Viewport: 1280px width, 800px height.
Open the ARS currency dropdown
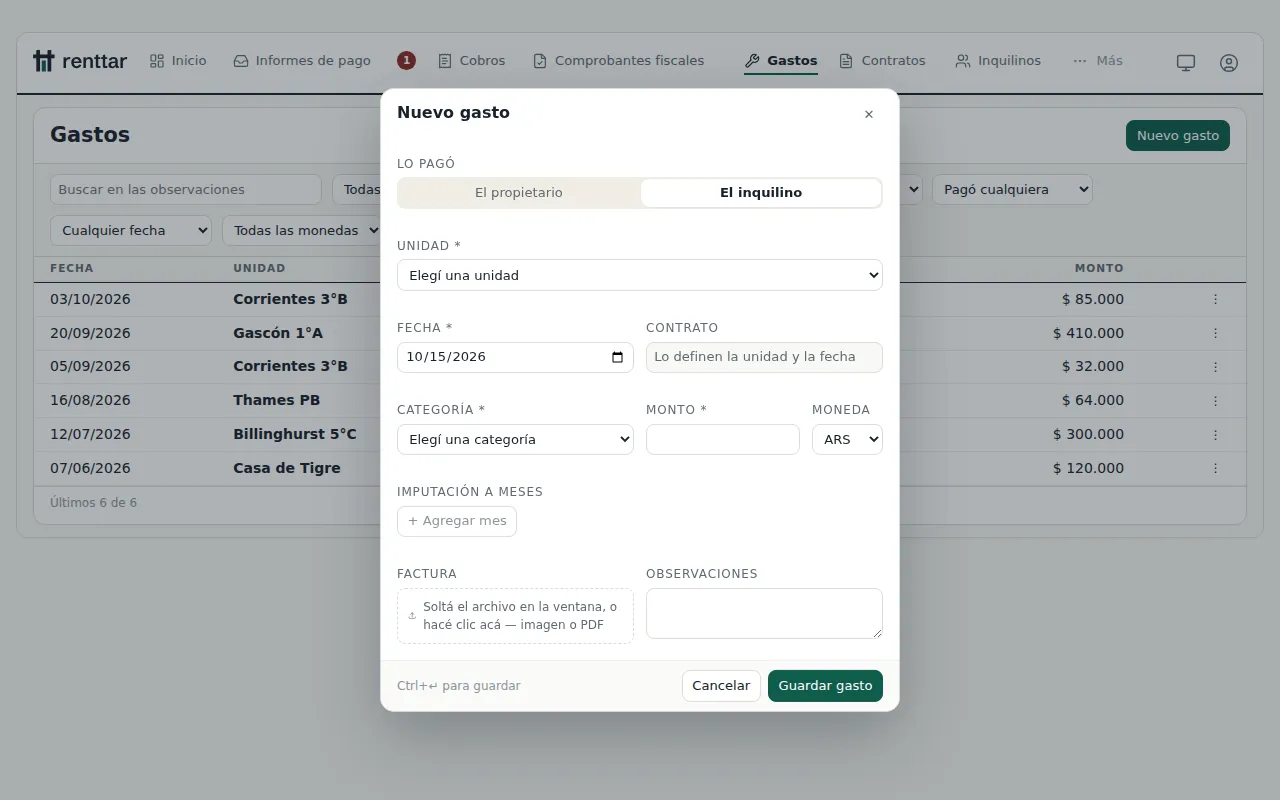[x=847, y=439]
